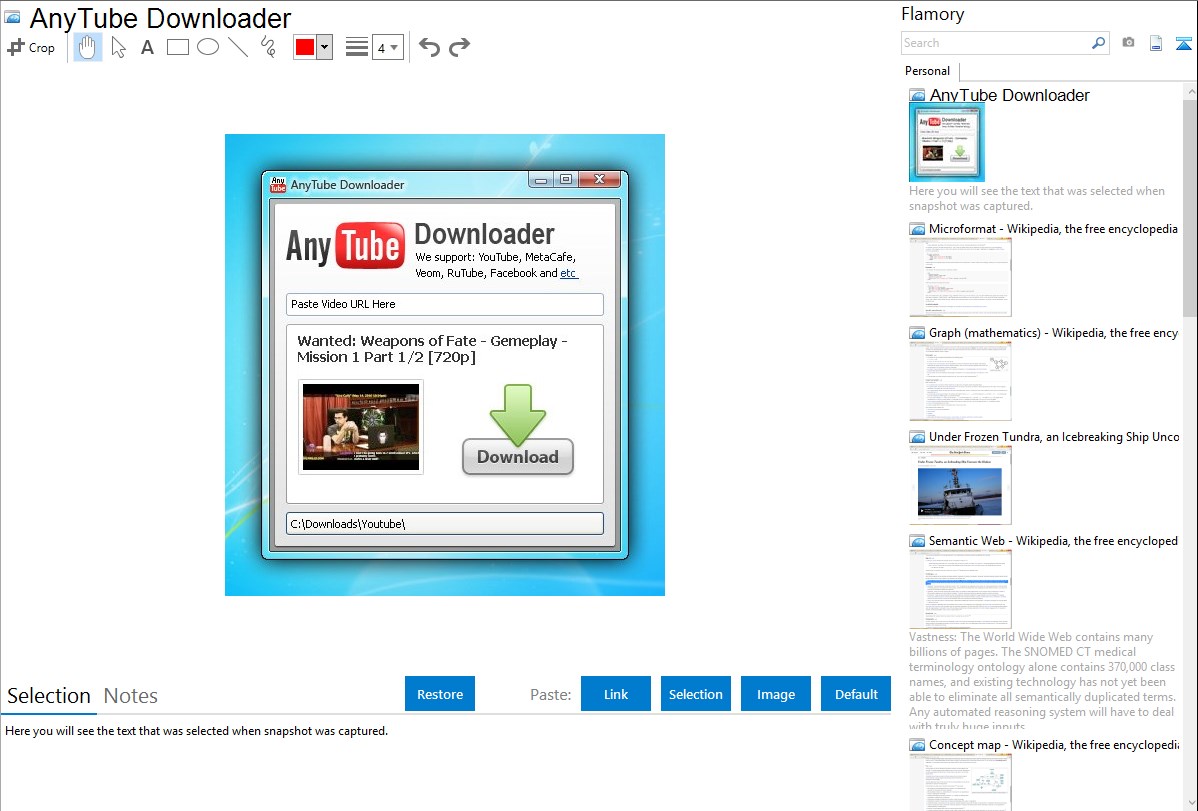Select 'Under Frozen Tundra' snapshot title
This screenshot has width=1198, height=811.
pos(1054,436)
